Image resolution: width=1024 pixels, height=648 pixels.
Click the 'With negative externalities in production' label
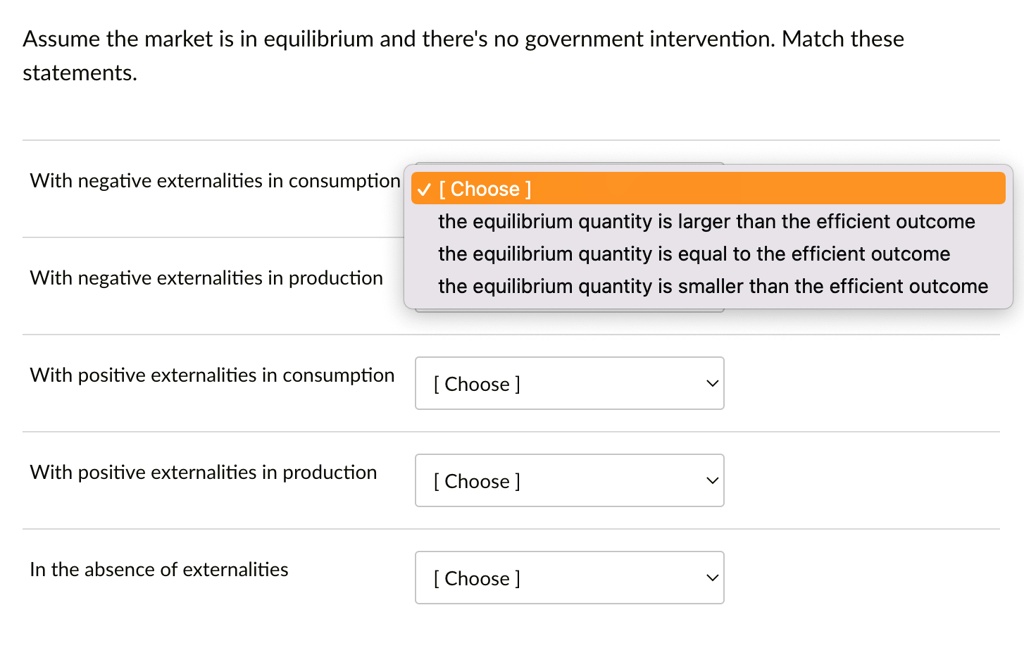click(x=206, y=278)
